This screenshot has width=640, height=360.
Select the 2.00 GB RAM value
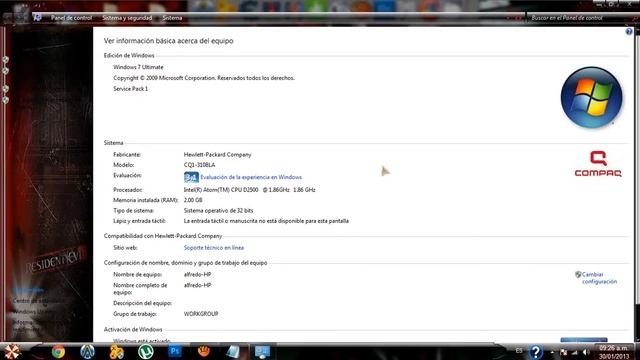tap(193, 200)
